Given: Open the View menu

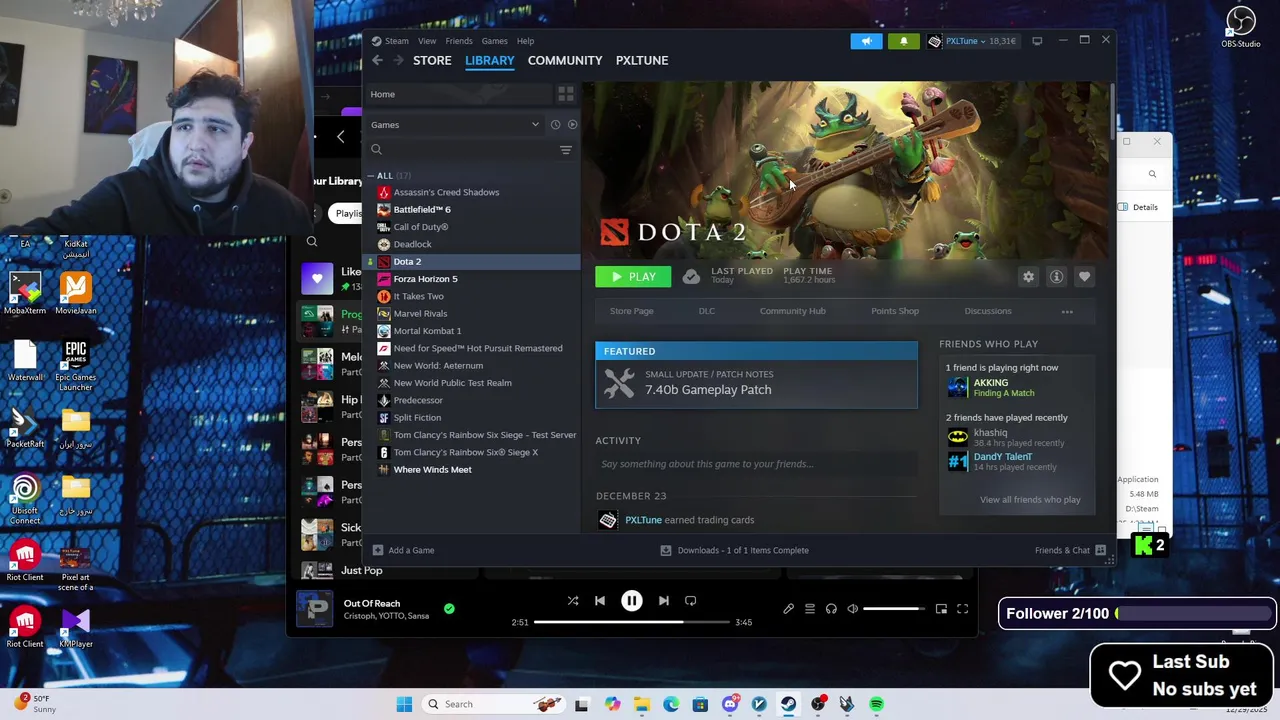Looking at the screenshot, I should coord(427,41).
